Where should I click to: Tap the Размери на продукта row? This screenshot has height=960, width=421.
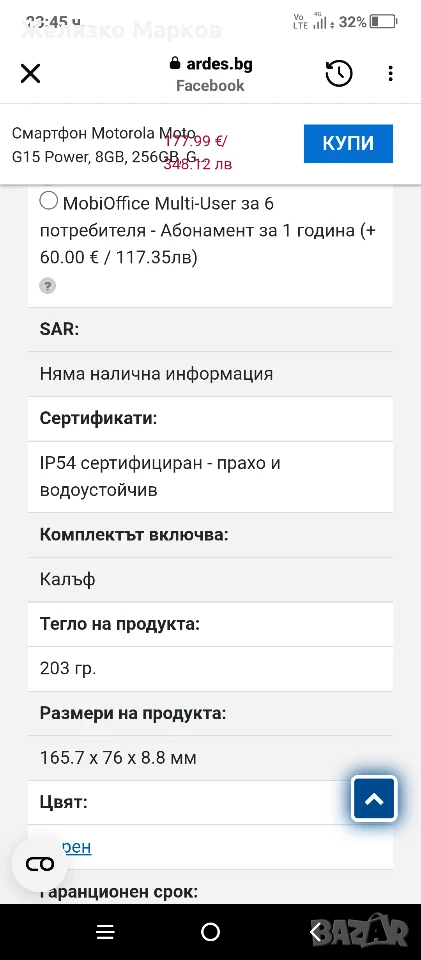pyautogui.click(x=210, y=714)
